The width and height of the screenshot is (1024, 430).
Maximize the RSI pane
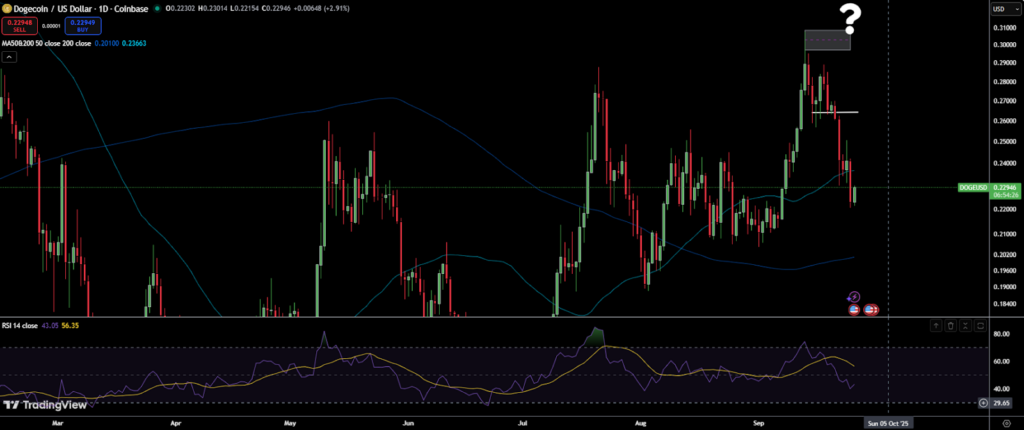(x=980, y=325)
